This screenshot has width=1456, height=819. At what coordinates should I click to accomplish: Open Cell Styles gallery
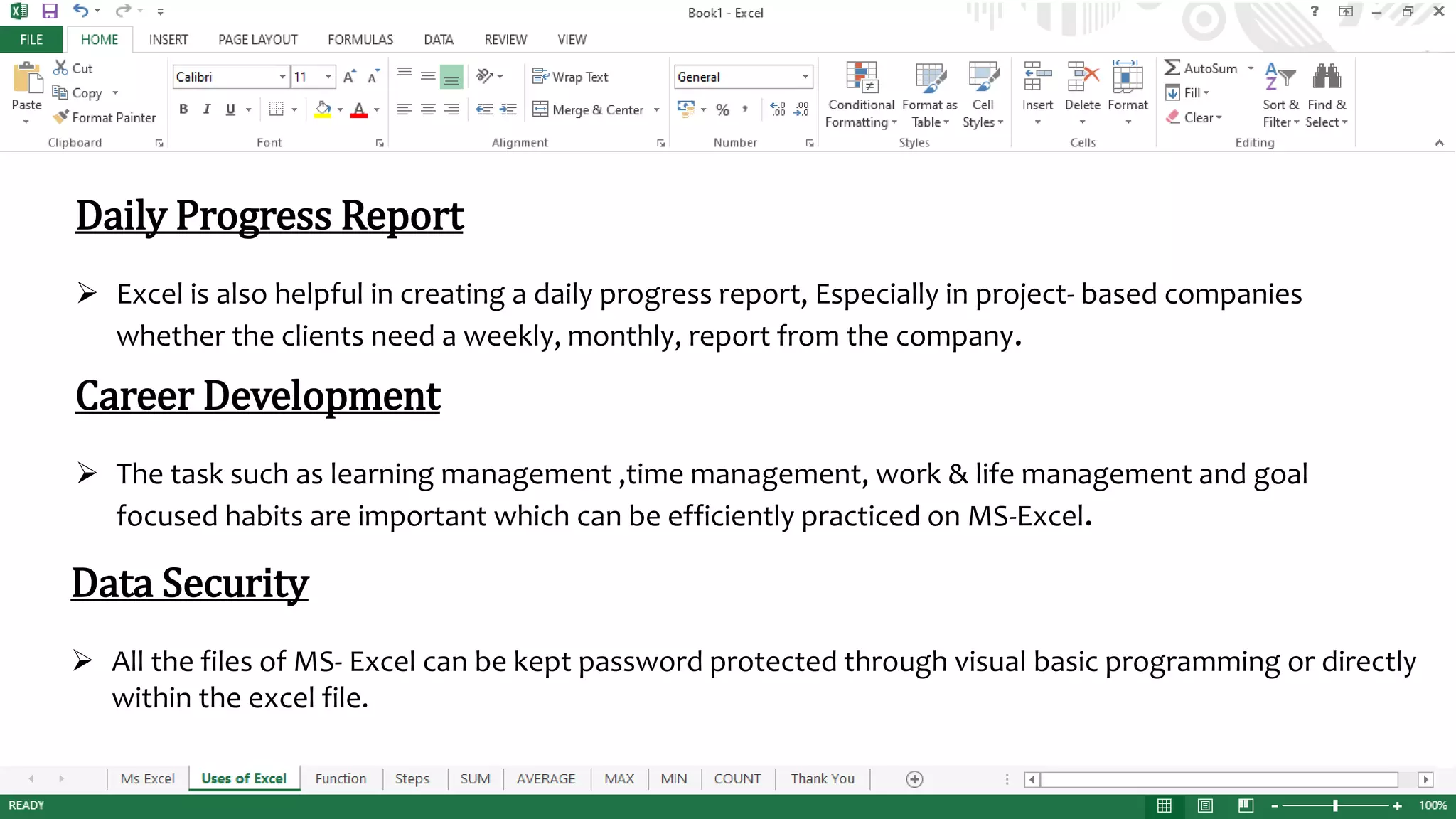pos(983,95)
